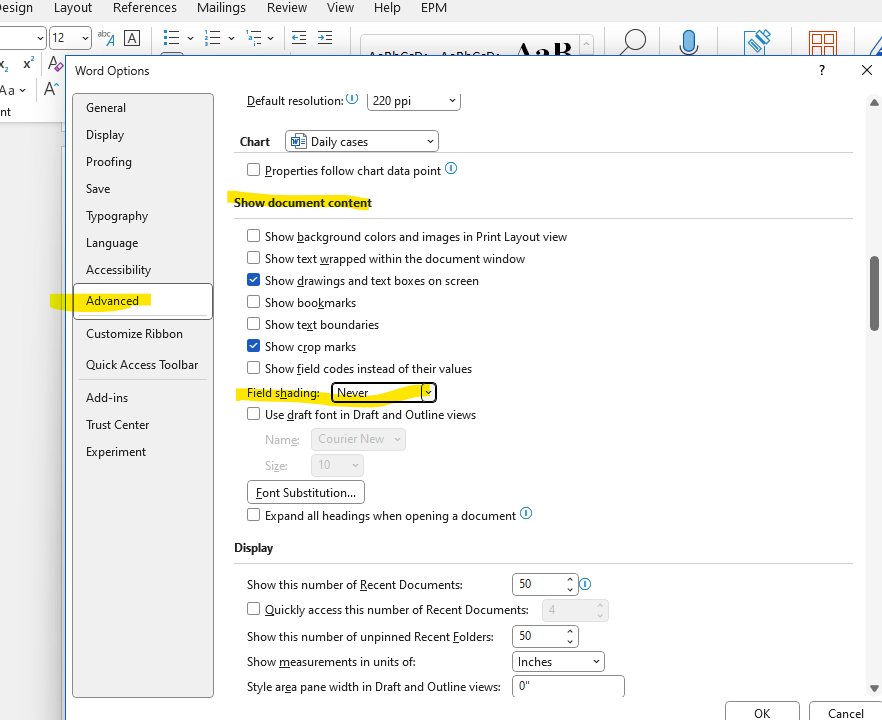Decrement unpinned Recent Folders spinner down
This screenshot has height=720, width=882.
click(x=570, y=642)
